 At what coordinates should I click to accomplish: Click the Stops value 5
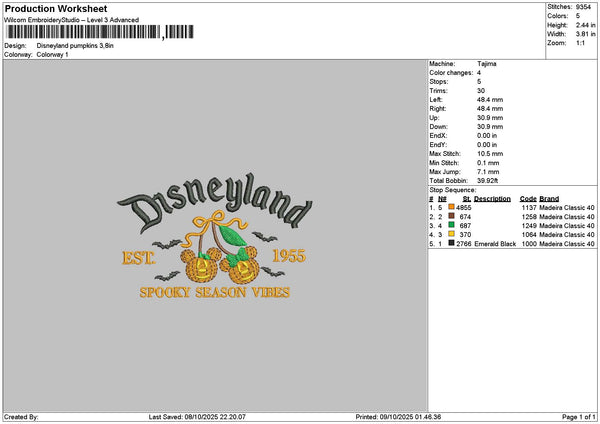click(x=479, y=82)
